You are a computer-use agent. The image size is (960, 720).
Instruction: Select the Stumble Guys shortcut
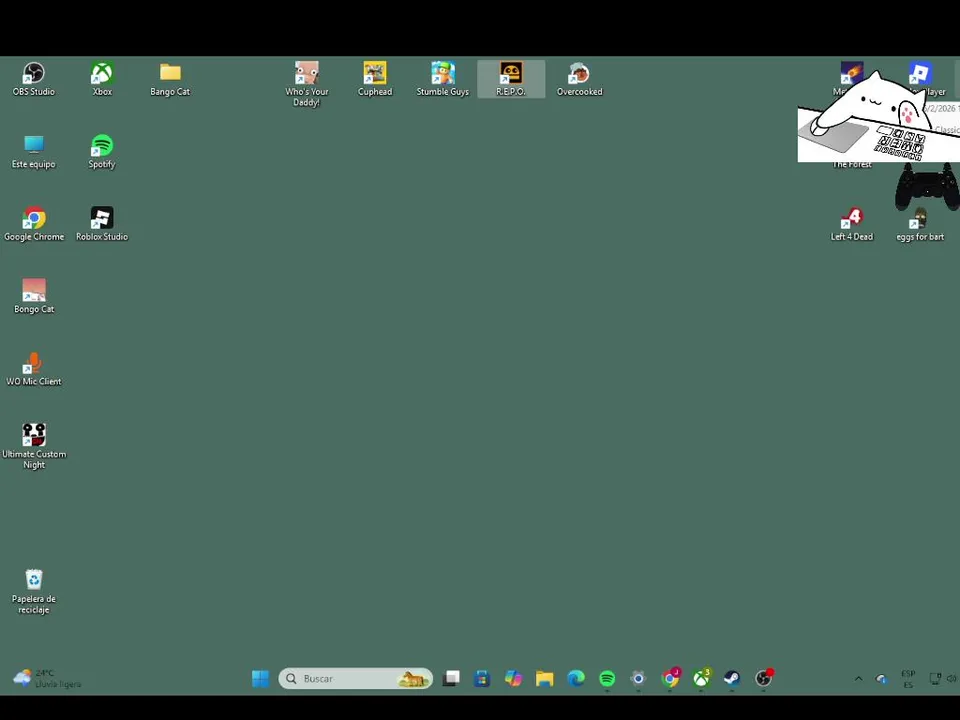point(443,80)
